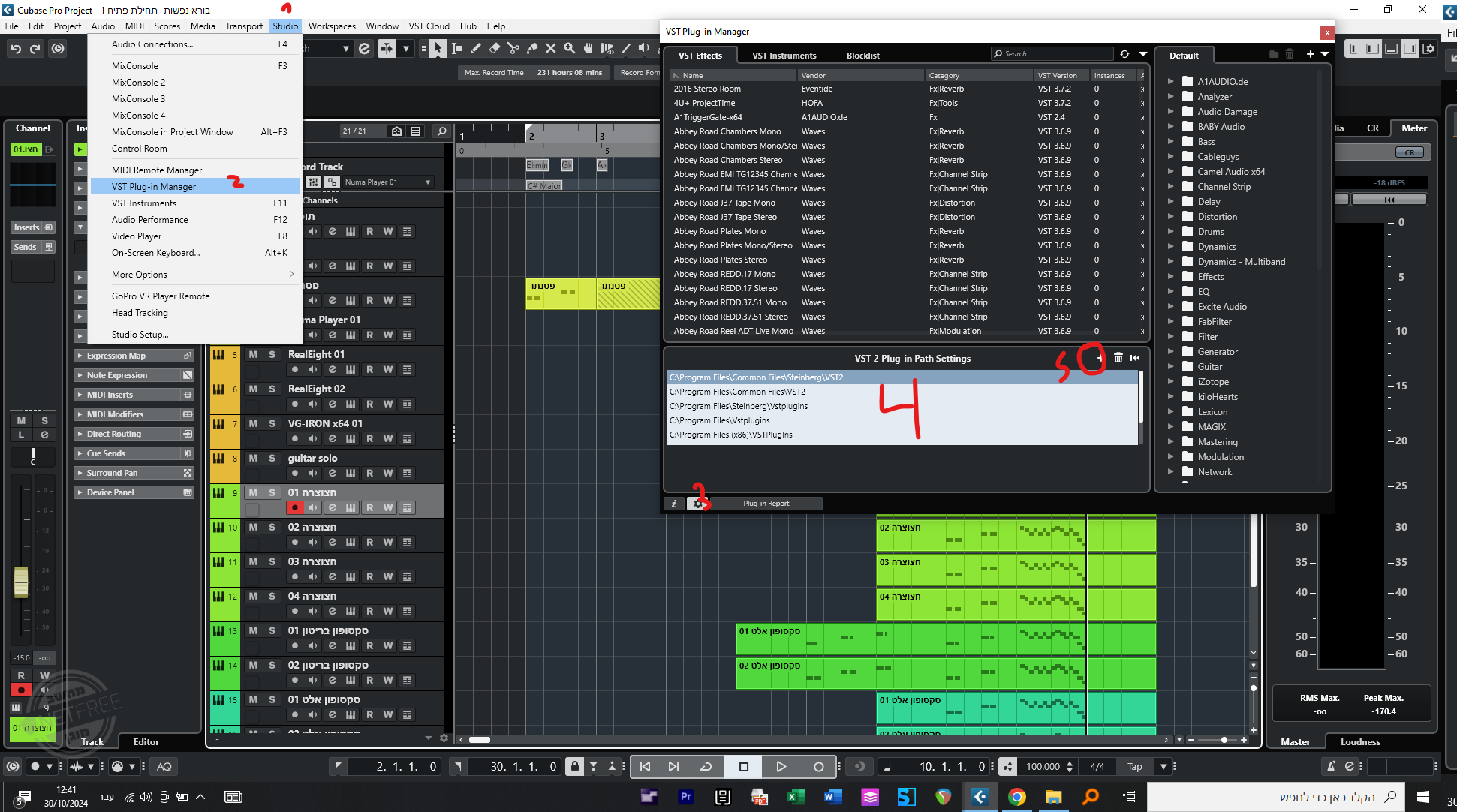The width and height of the screenshot is (1457, 812).
Task: Activate the Zoom magnifier tool
Action: [x=569, y=48]
